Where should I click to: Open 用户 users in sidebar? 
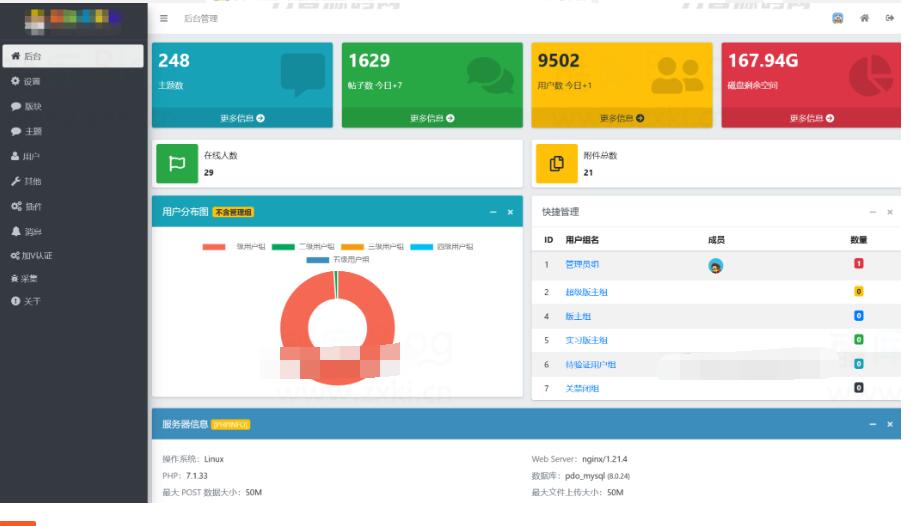tap(73, 156)
